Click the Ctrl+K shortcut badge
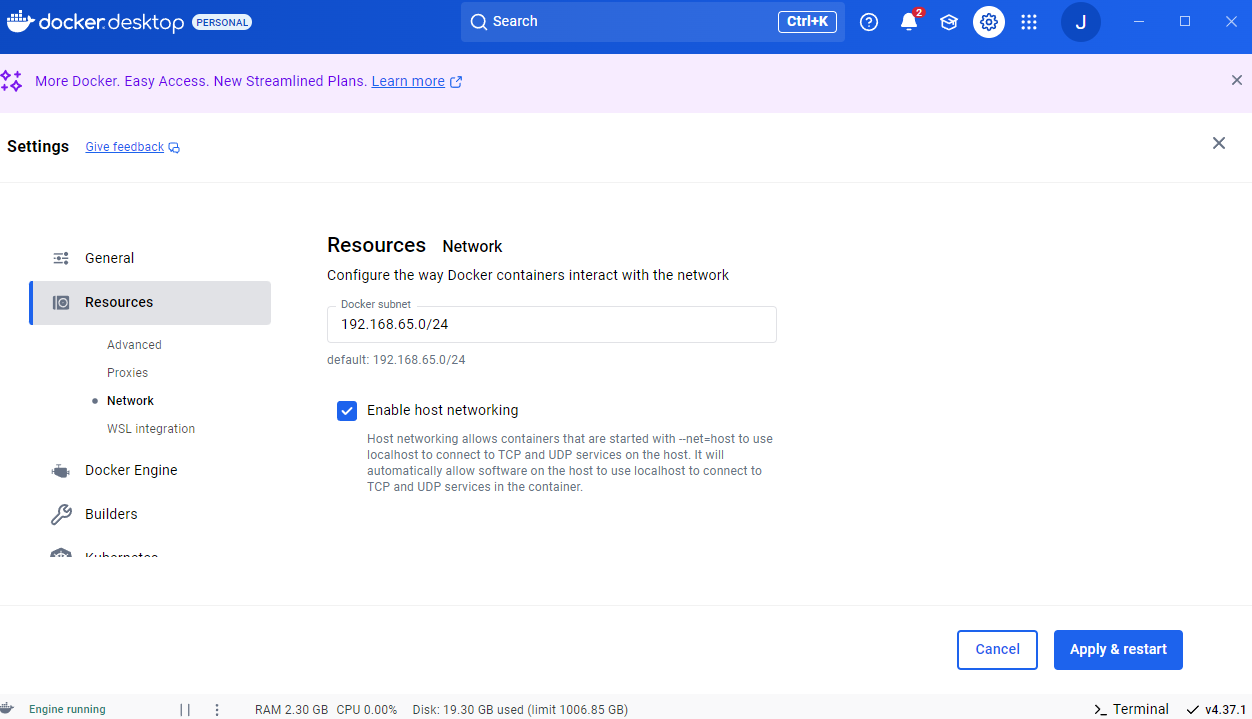The image size is (1252, 719). 807,22
